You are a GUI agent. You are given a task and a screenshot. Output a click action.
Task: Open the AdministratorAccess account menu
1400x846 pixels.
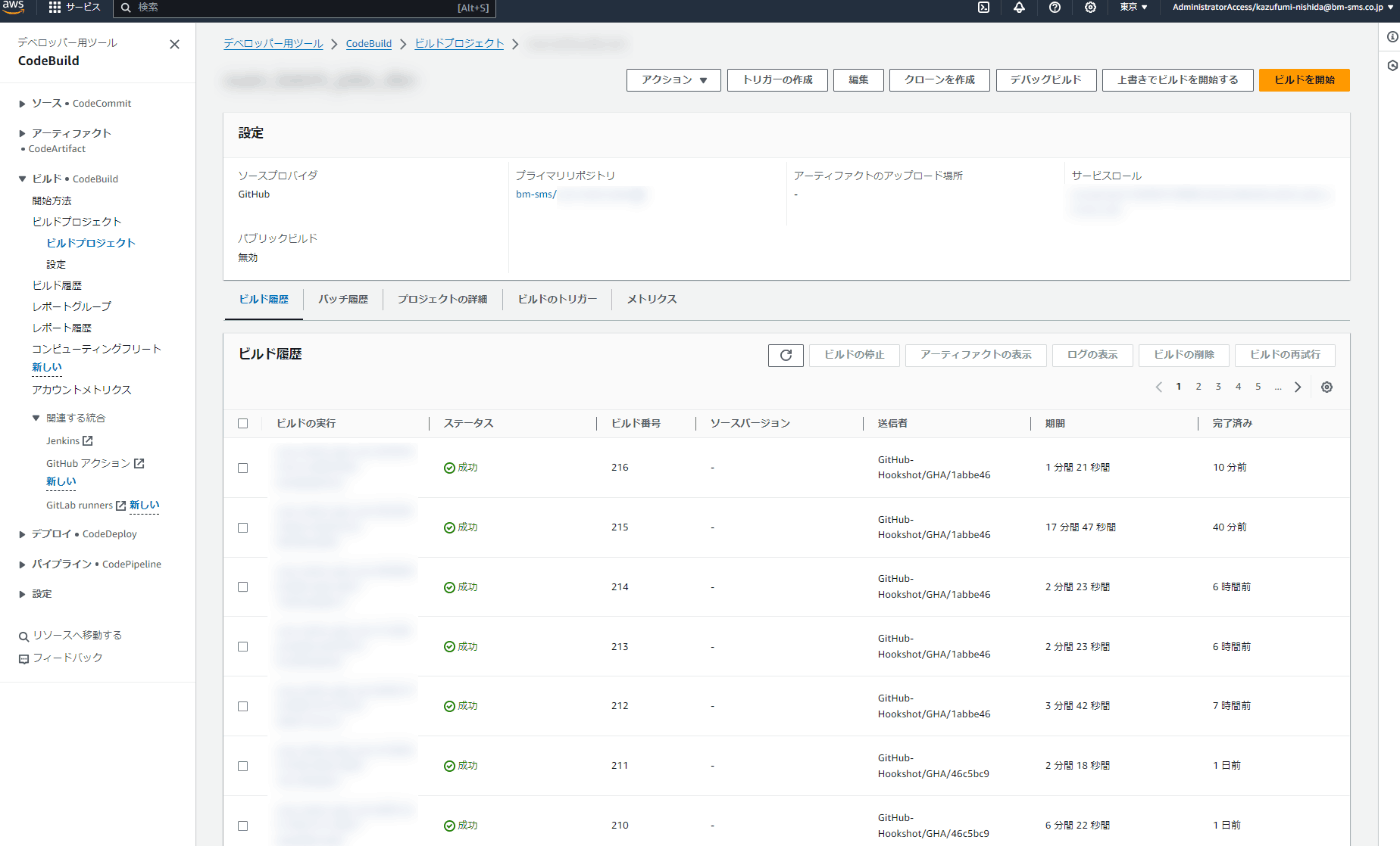coord(1282,7)
